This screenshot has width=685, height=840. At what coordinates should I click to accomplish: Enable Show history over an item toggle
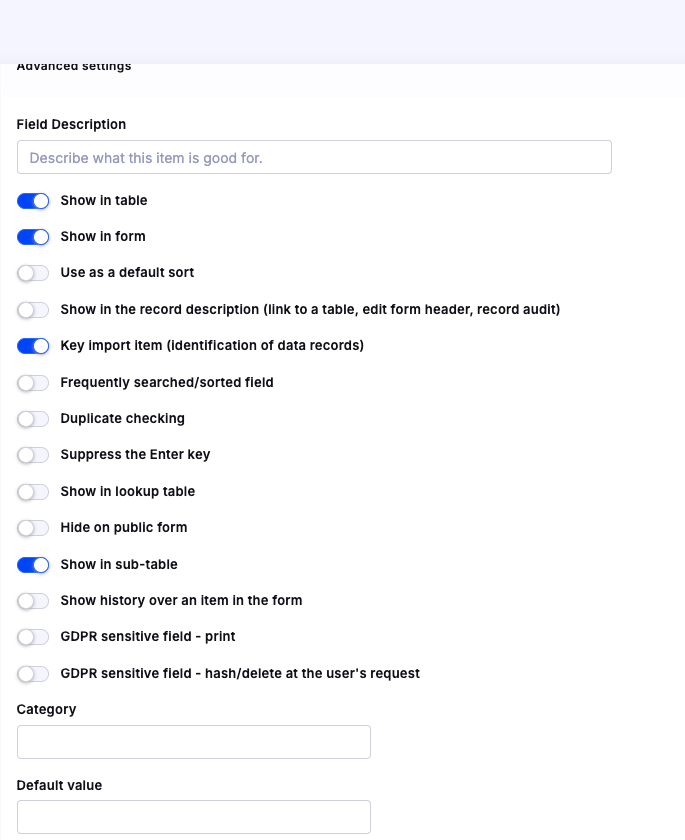pyautogui.click(x=33, y=601)
